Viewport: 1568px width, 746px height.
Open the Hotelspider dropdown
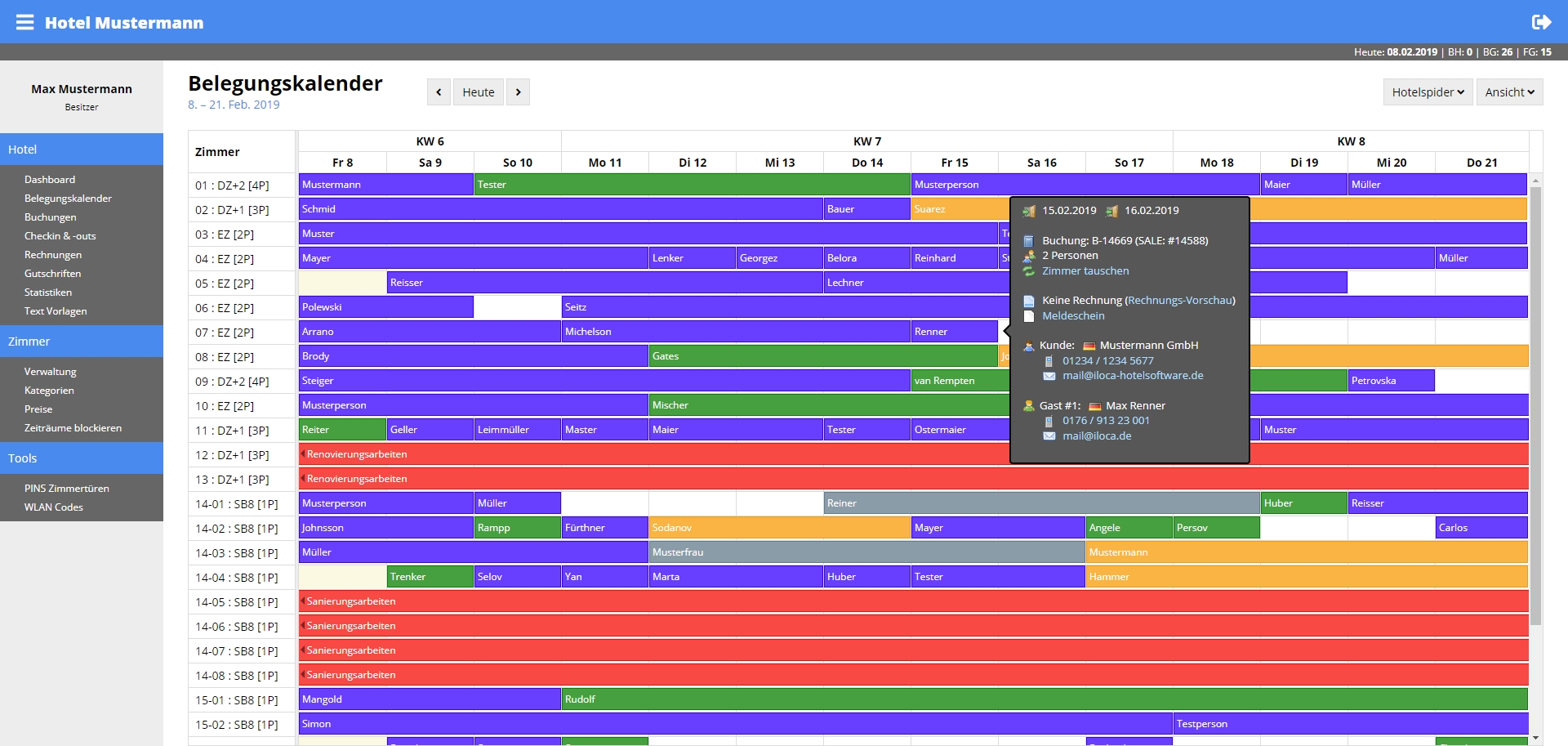(x=1428, y=92)
